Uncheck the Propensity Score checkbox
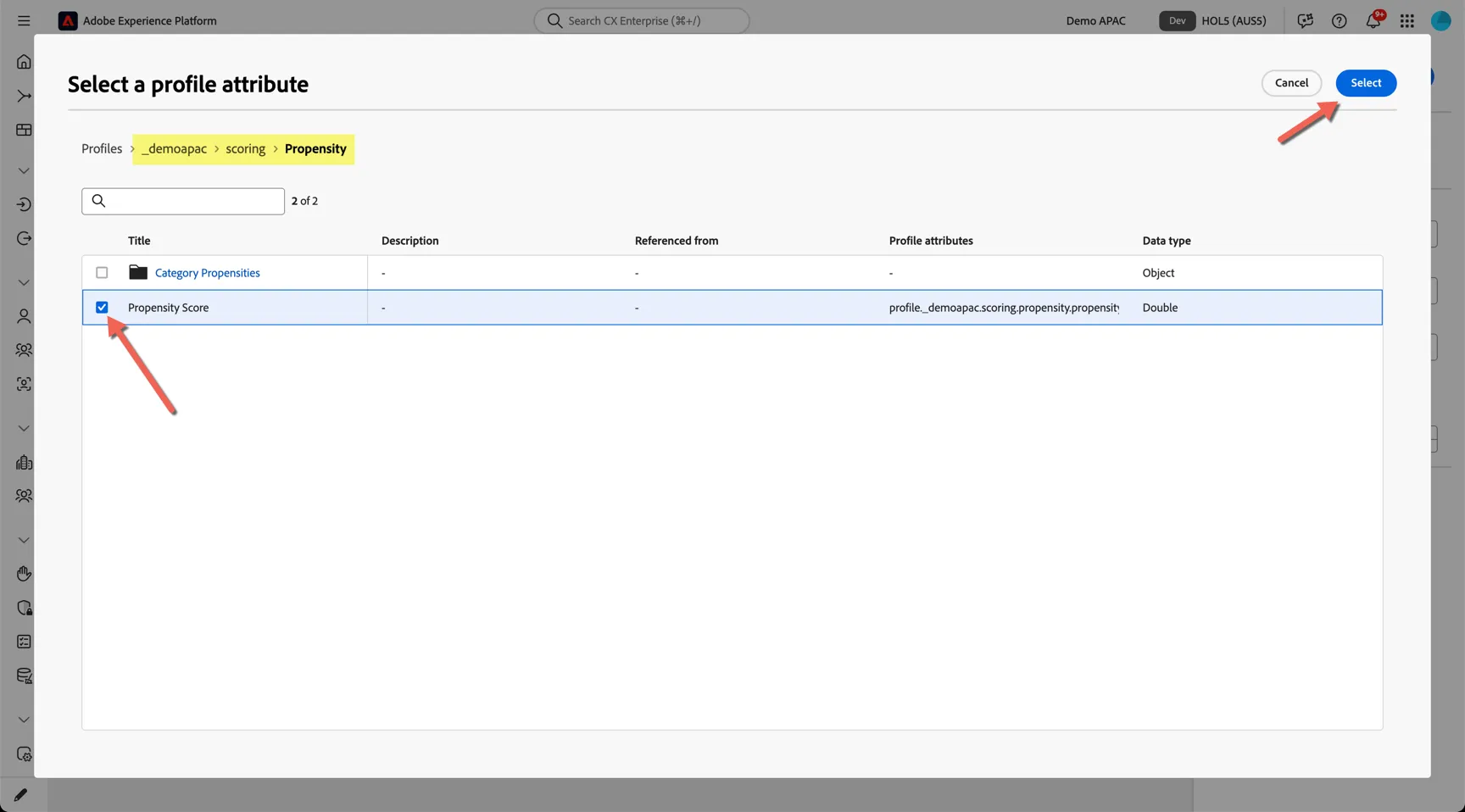Image resolution: width=1465 pixels, height=812 pixels. pos(102,307)
